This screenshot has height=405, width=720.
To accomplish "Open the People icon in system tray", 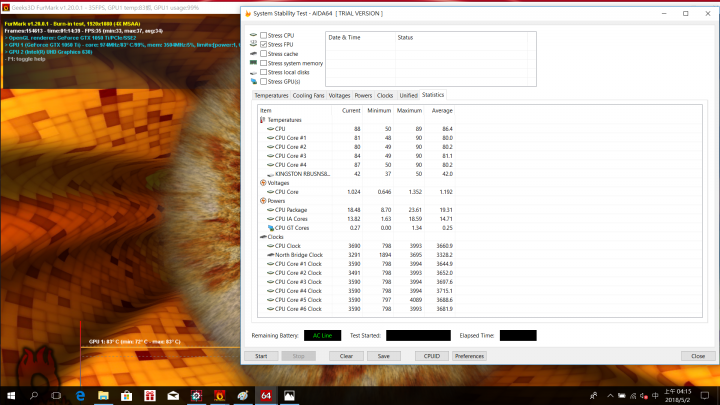I will click(593, 395).
